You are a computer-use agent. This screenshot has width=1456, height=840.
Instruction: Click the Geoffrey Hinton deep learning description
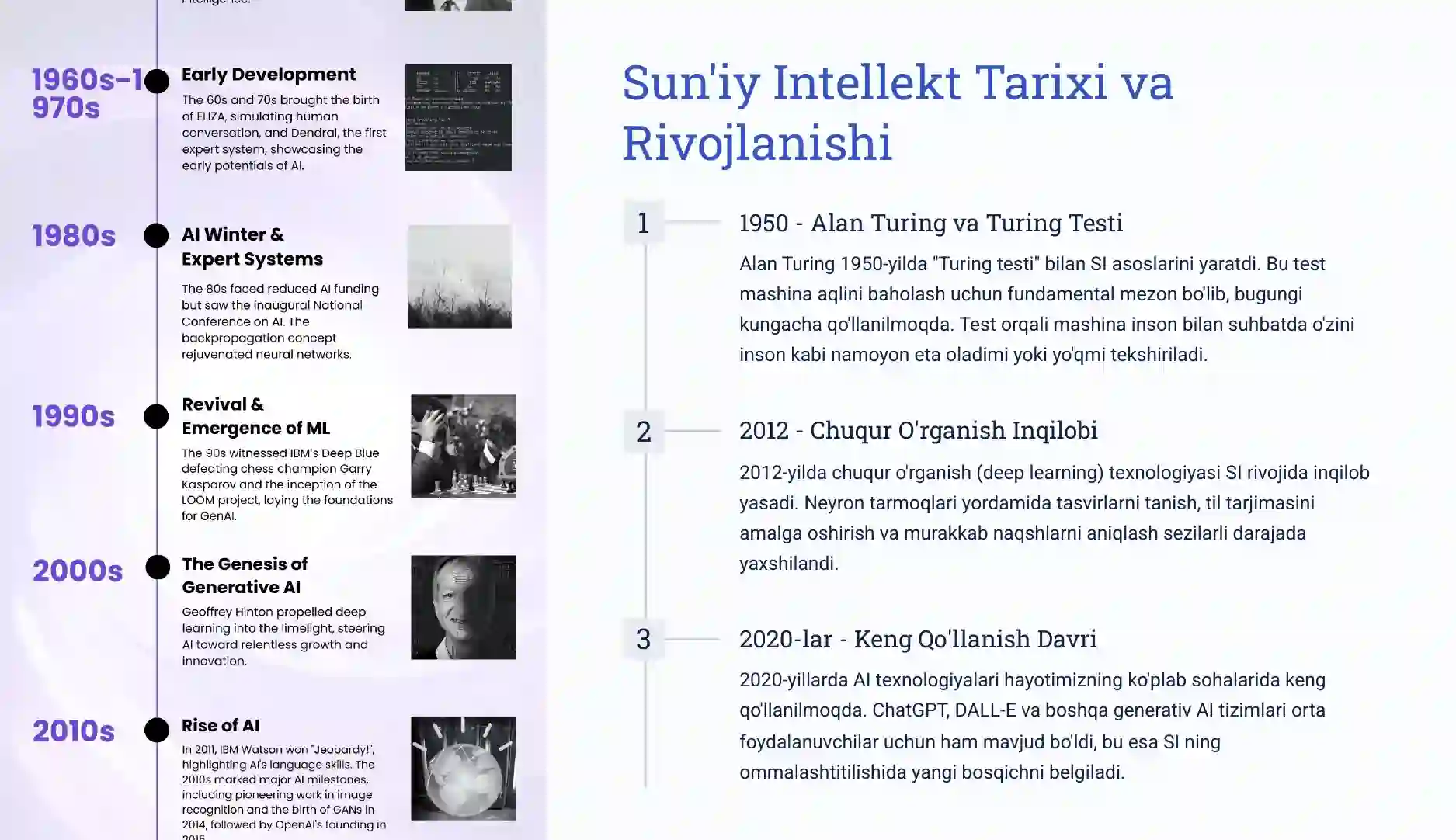[283, 637]
